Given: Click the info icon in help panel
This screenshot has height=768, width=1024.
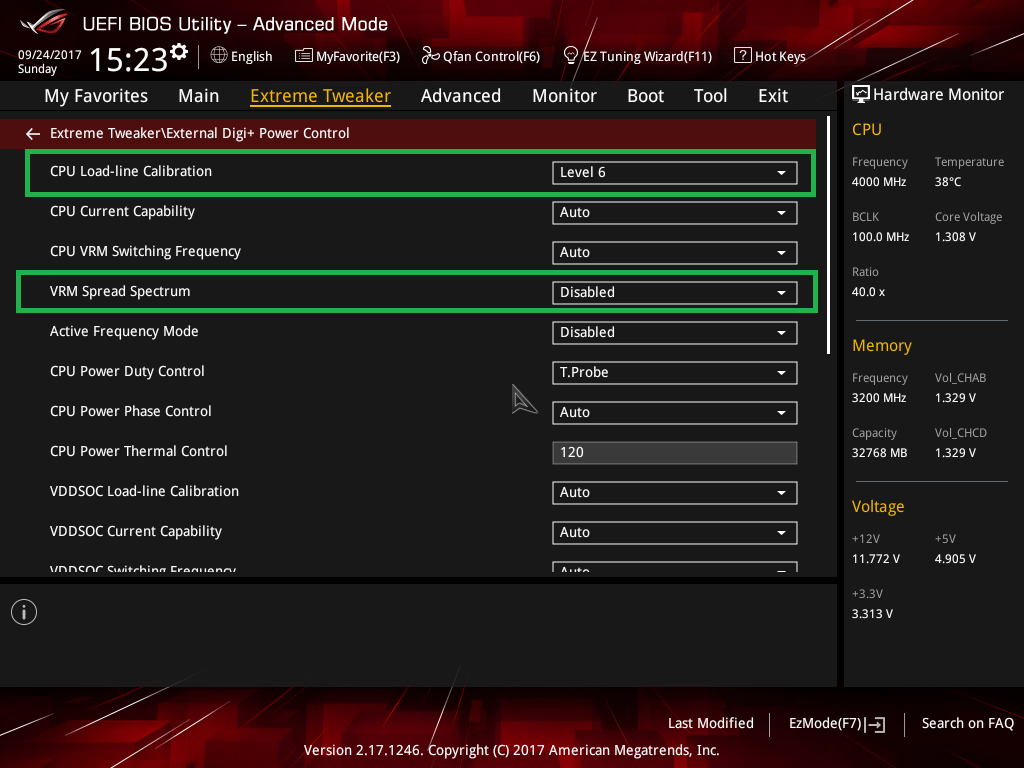Looking at the screenshot, I should (x=24, y=612).
